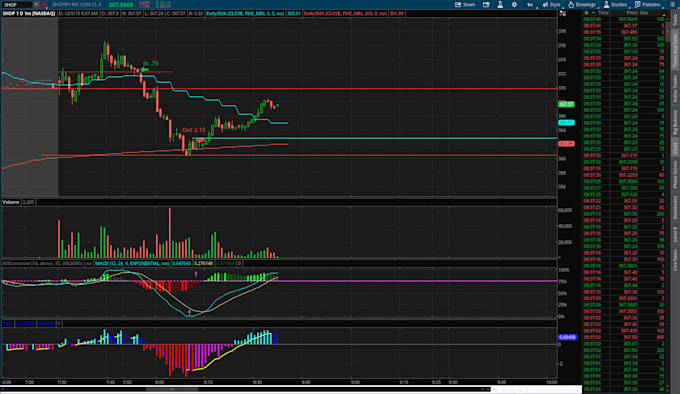Open the flask Edit Studies icon

tap(500, 4)
